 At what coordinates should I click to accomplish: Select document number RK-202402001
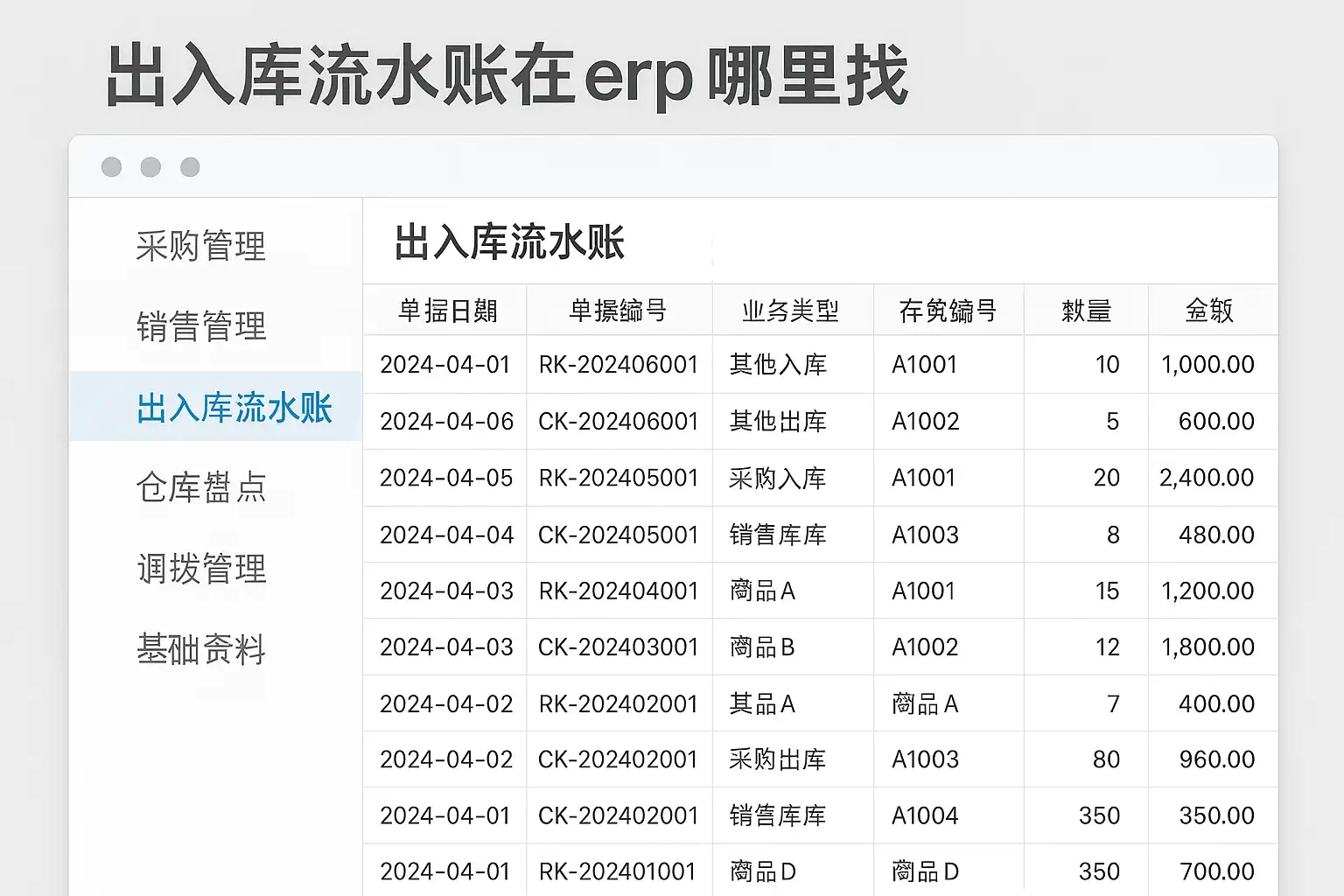click(619, 704)
